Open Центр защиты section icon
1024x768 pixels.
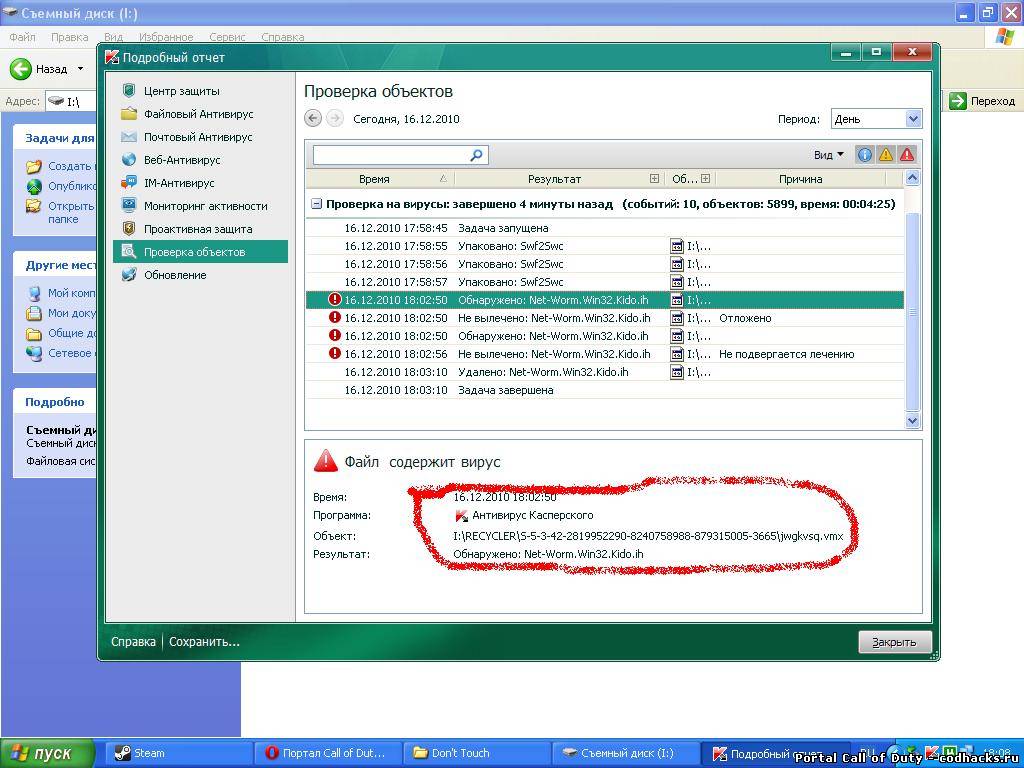tap(129, 91)
